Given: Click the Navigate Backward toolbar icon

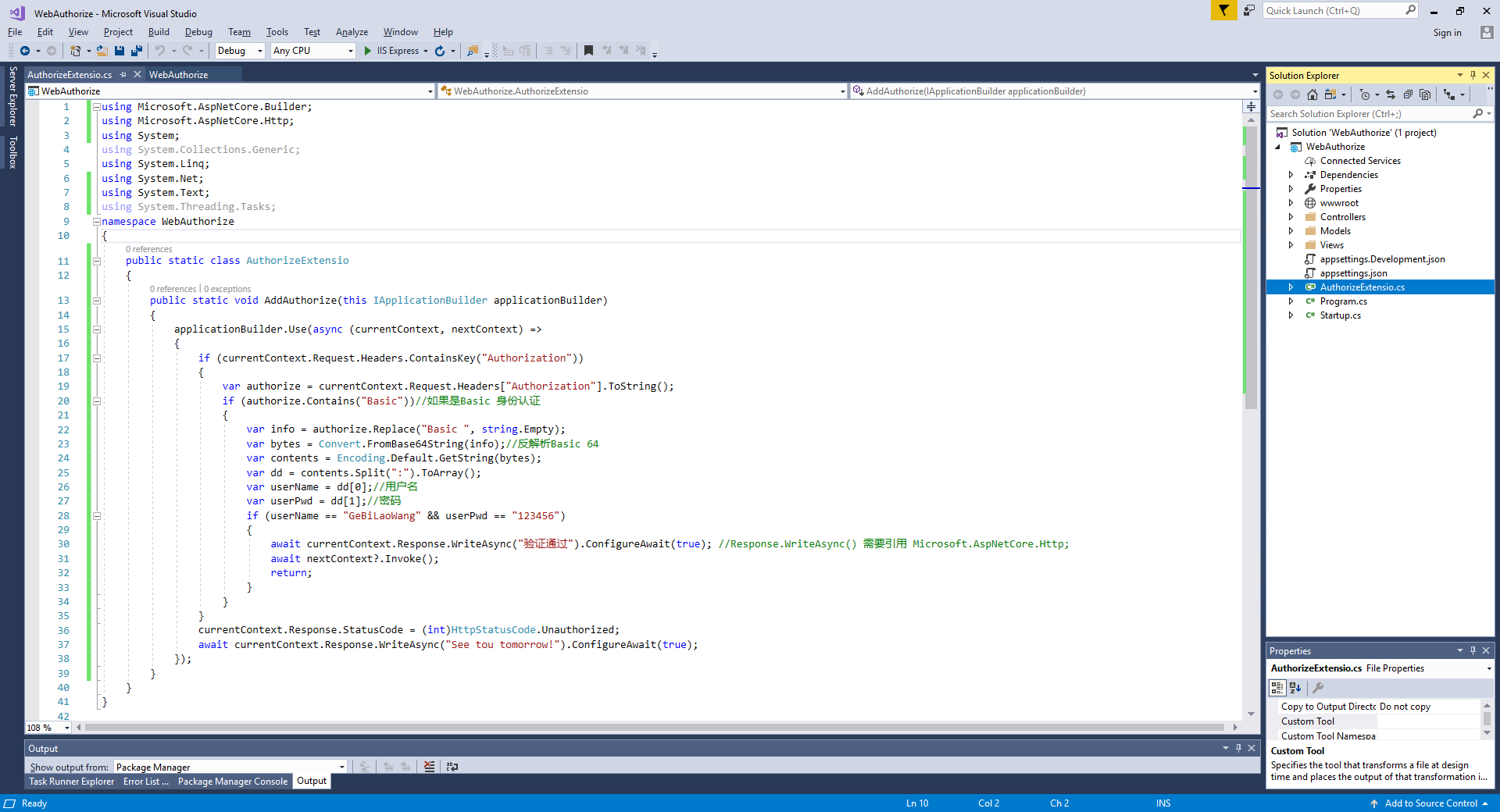Looking at the screenshot, I should pyautogui.click(x=25, y=51).
